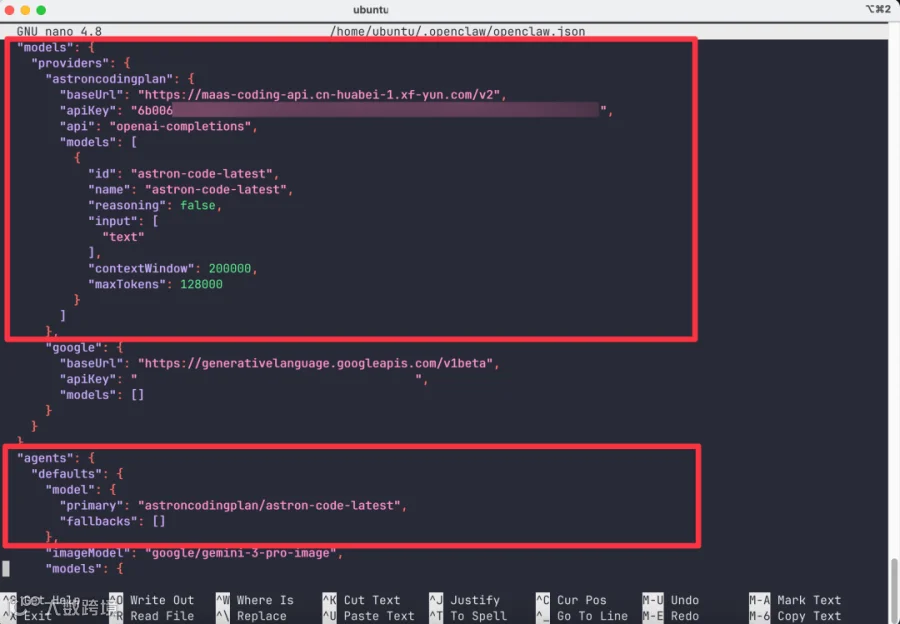
Task: Click the "primary" model value line
Action: (233, 505)
